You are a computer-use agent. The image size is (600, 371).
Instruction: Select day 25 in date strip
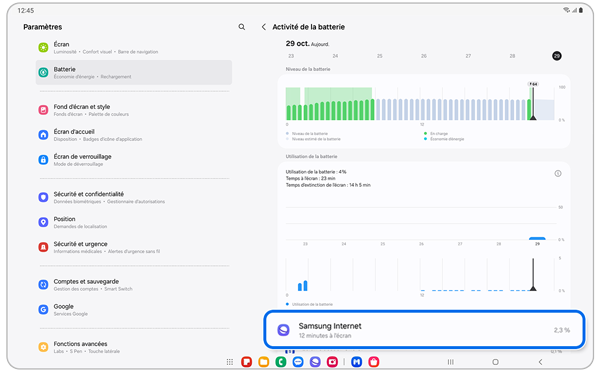coord(380,56)
